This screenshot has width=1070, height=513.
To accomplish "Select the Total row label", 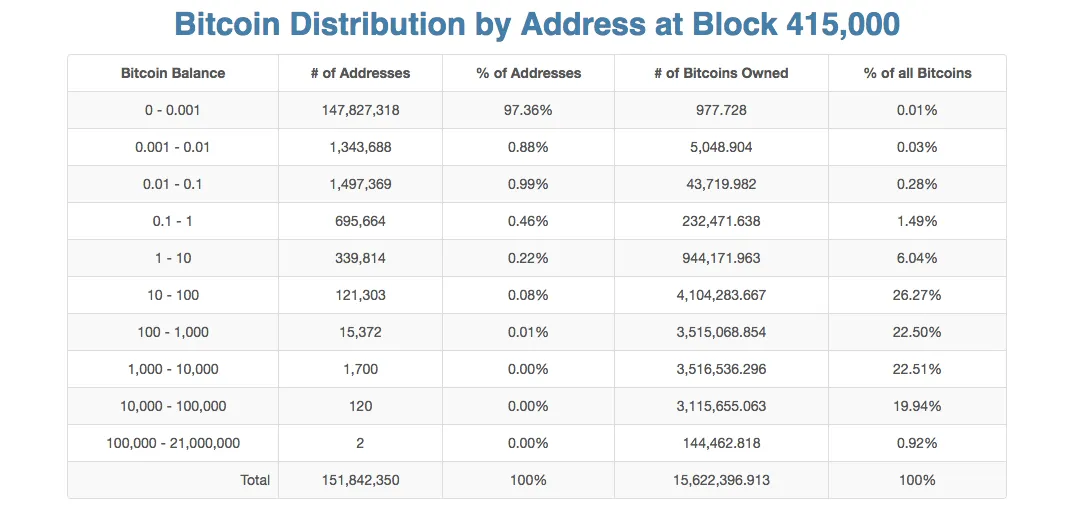I will (x=255, y=480).
